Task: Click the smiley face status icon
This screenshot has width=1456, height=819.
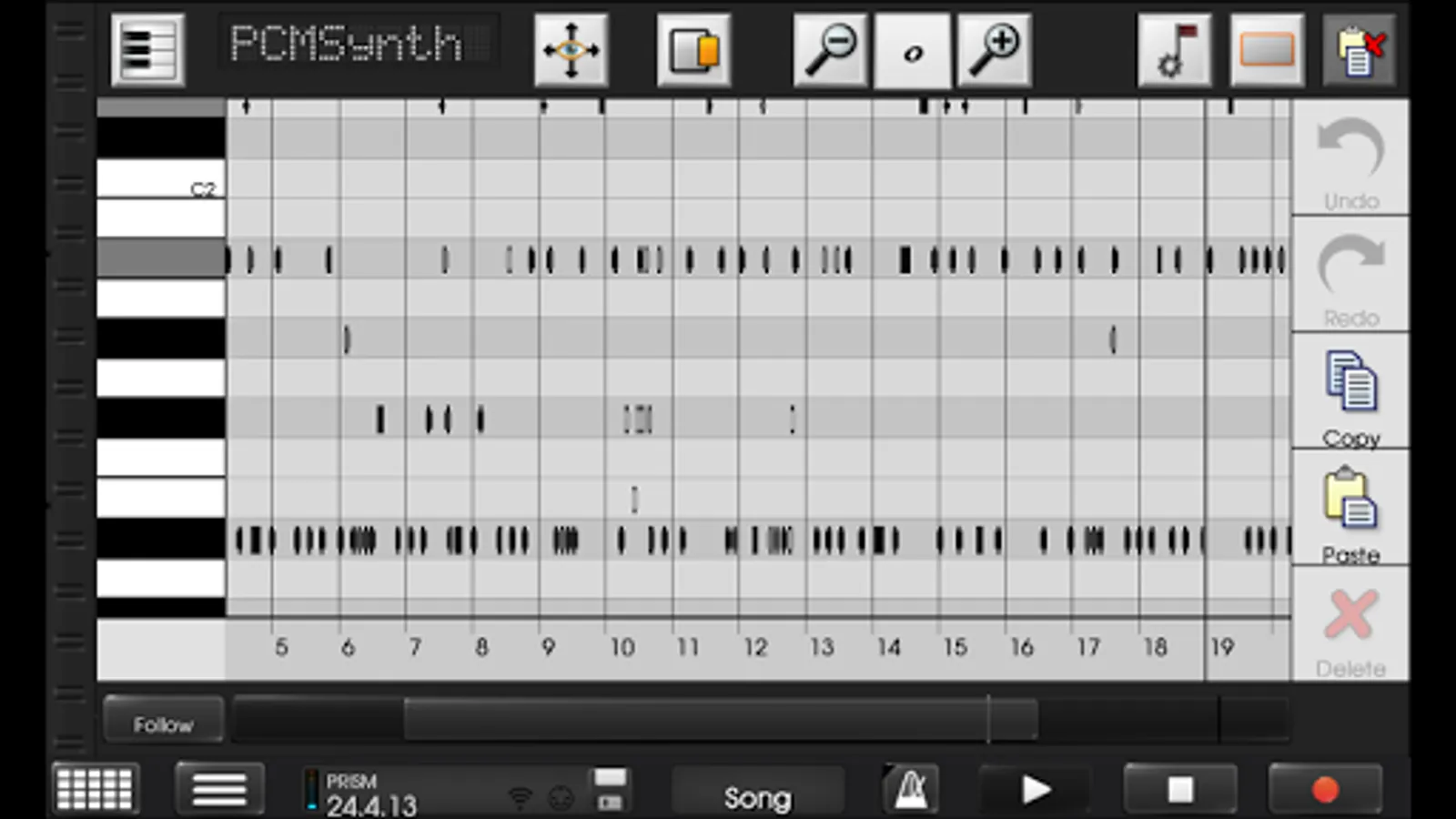Action: (561, 799)
